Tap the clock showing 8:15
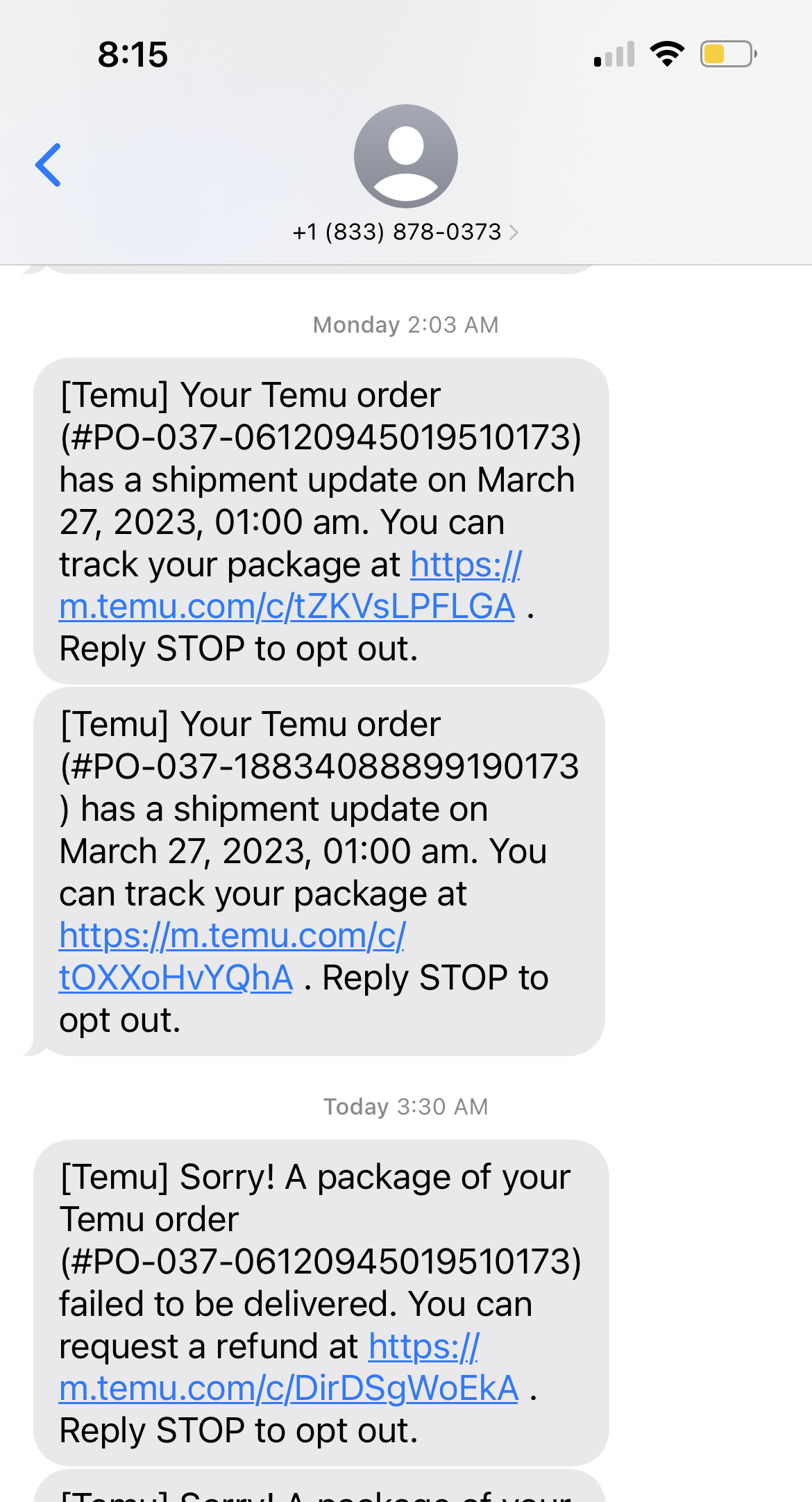Image resolution: width=812 pixels, height=1502 pixels. tap(133, 55)
